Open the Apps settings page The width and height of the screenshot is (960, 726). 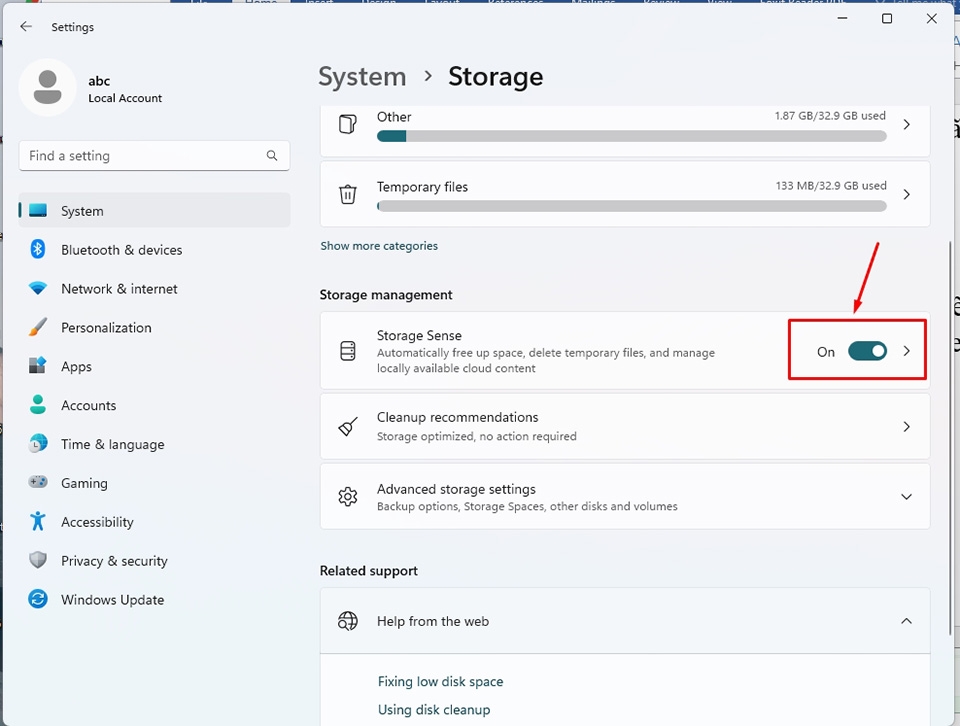[154, 366]
